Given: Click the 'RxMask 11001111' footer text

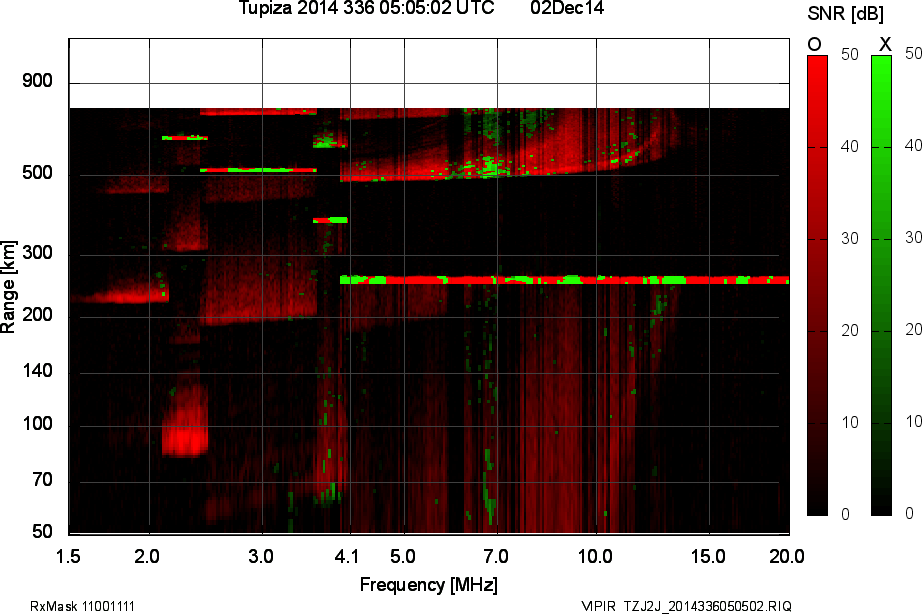Looking at the screenshot, I should pos(82,606).
